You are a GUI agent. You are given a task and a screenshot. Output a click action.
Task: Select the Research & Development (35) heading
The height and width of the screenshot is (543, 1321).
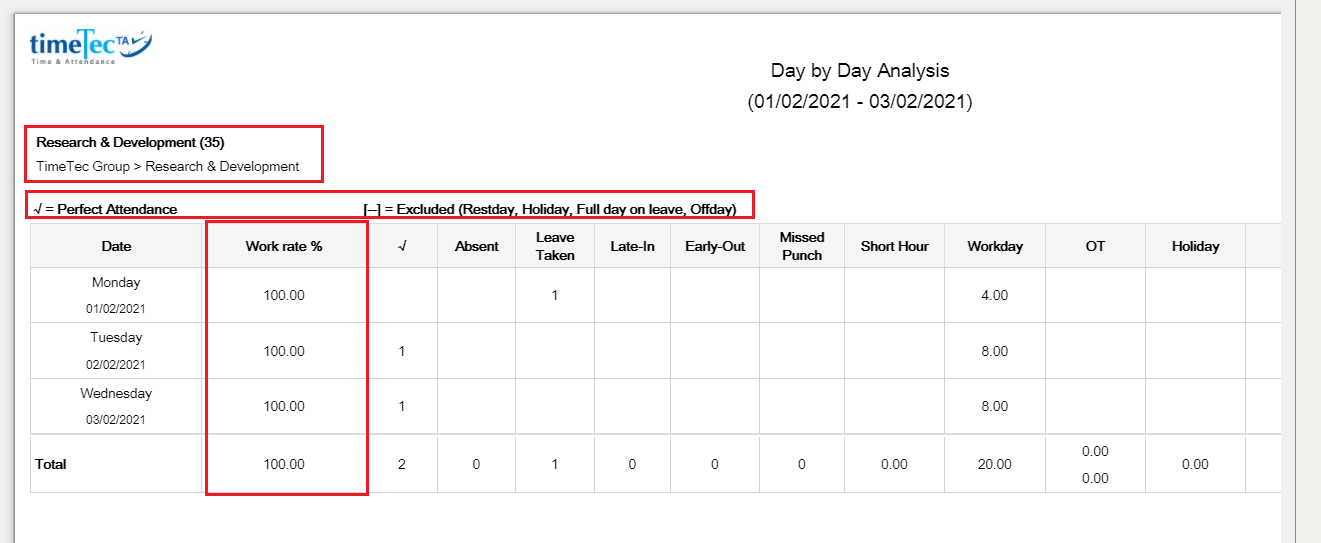click(130, 142)
